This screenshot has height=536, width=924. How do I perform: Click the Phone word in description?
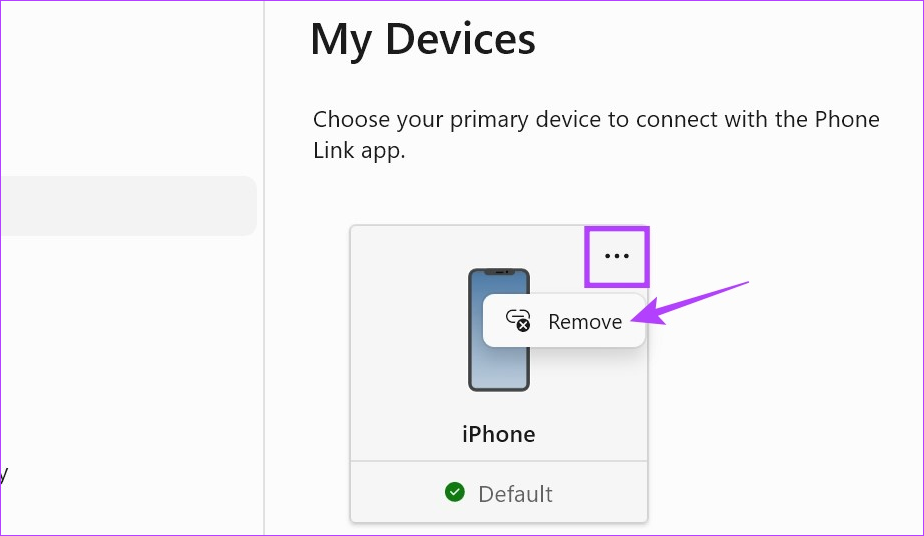coord(847,119)
